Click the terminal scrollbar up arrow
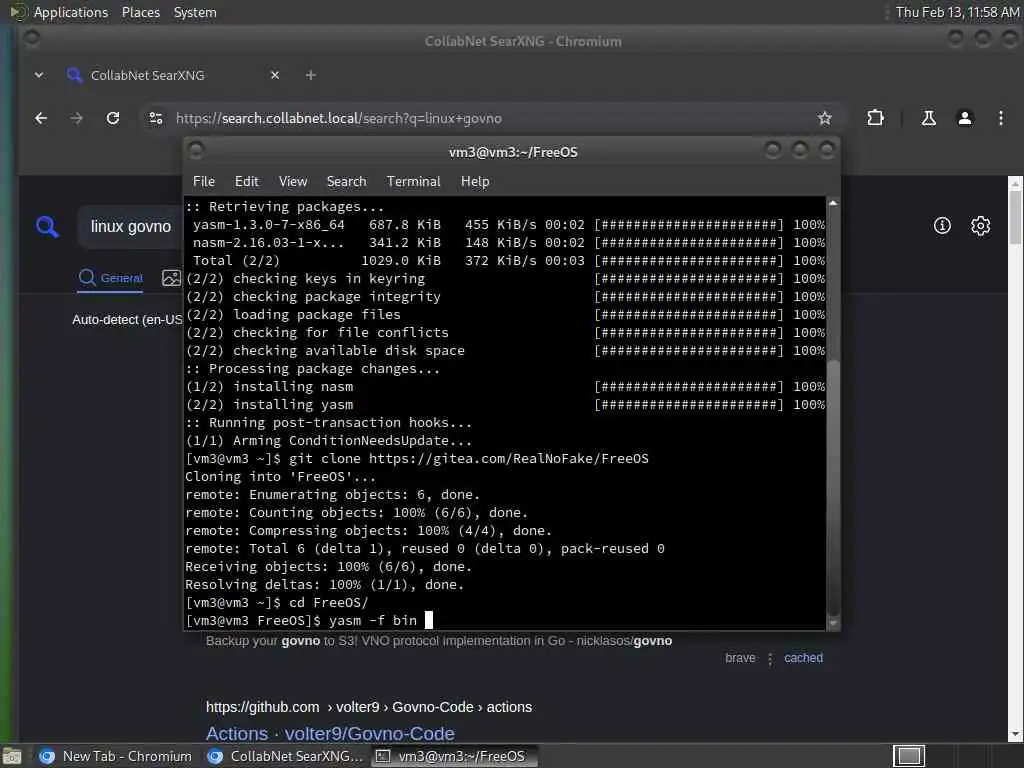Viewport: 1024px width, 768px height. point(833,203)
